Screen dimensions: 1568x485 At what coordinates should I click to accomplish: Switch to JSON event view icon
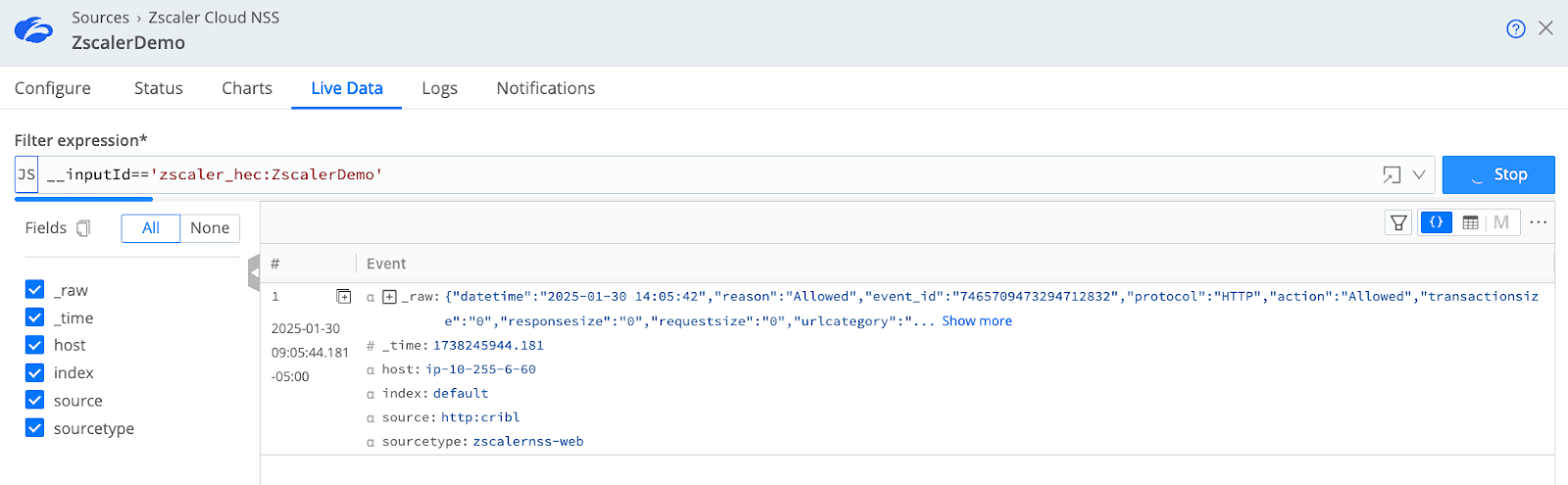pyautogui.click(x=1436, y=222)
